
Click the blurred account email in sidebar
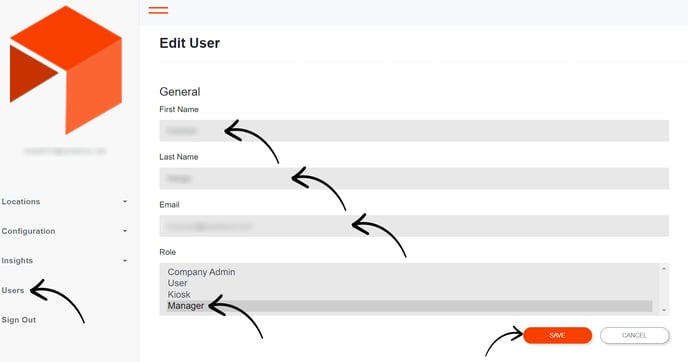click(x=65, y=151)
